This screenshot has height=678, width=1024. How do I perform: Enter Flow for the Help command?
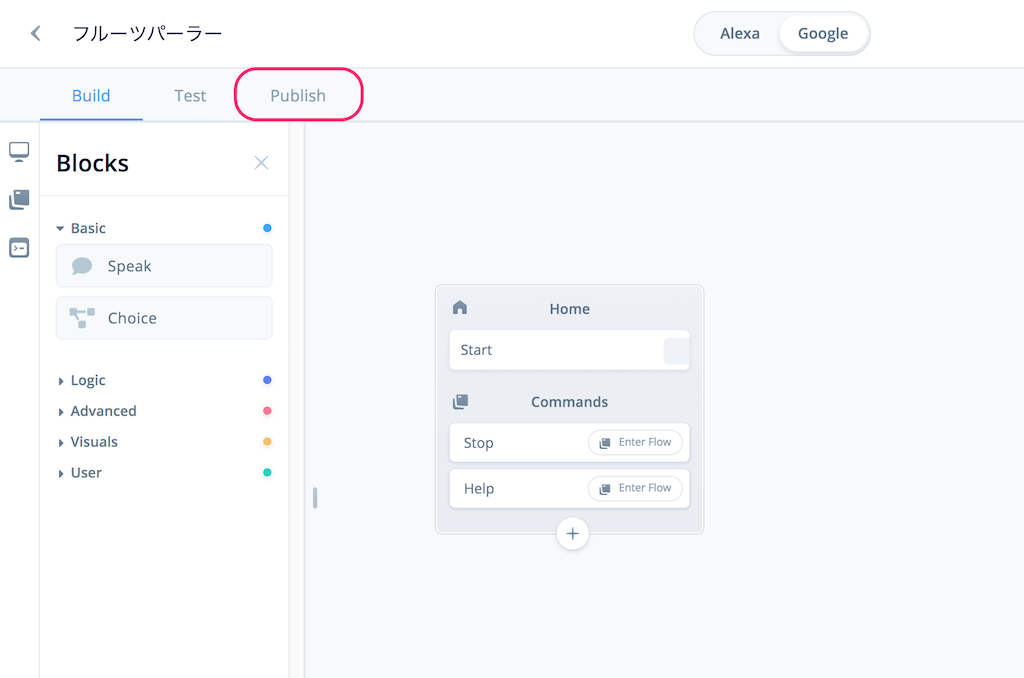tap(635, 488)
